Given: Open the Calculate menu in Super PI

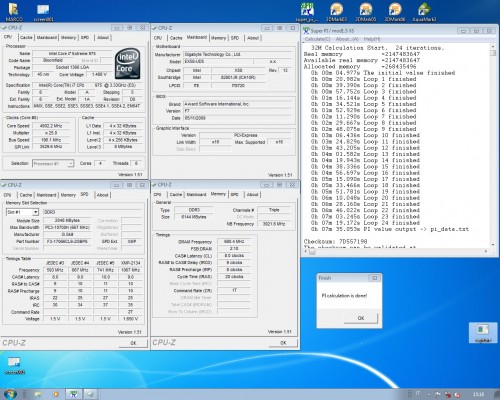Looking at the screenshot, I should [317, 39].
